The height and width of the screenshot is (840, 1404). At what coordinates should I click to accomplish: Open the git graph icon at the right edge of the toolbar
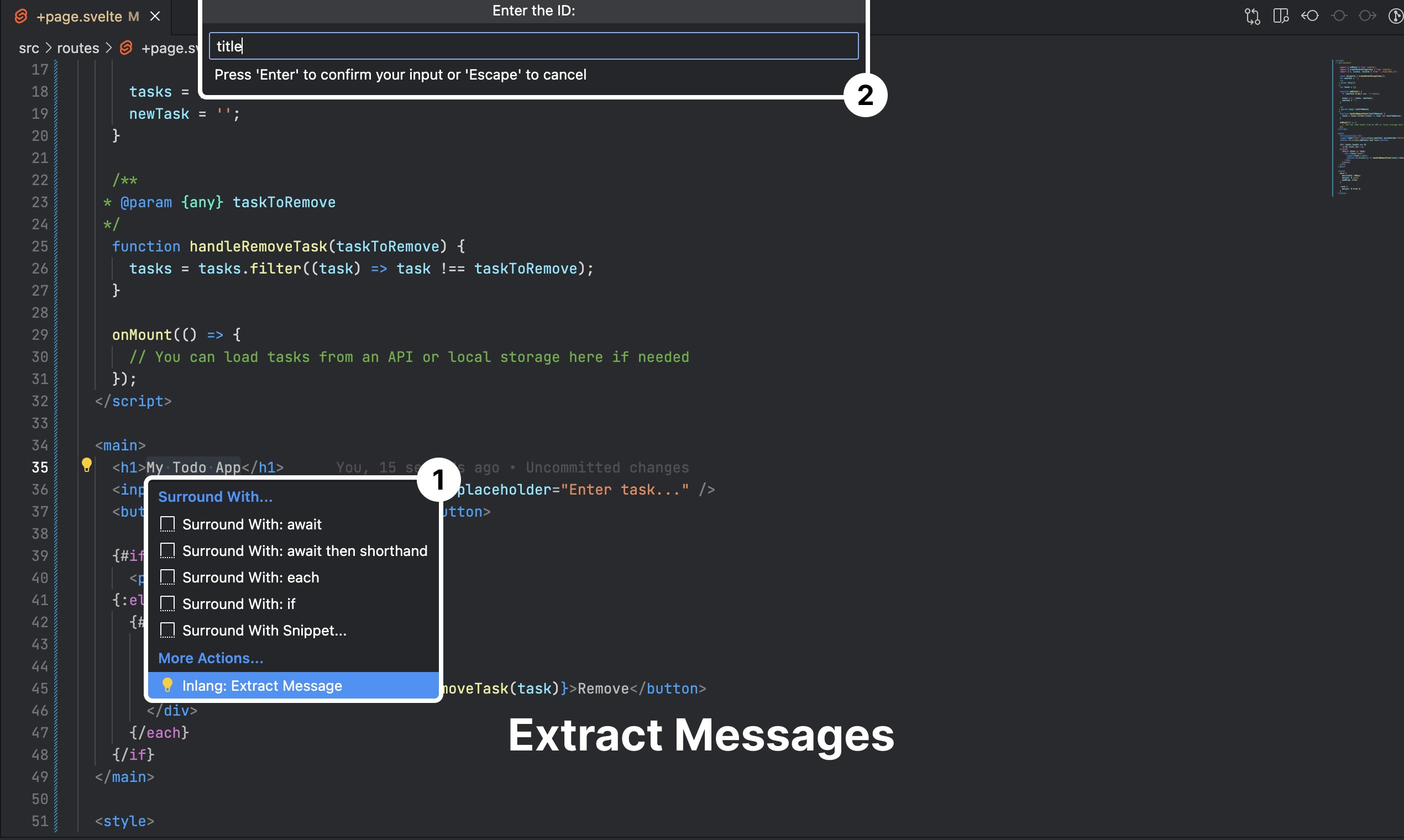[x=1396, y=16]
